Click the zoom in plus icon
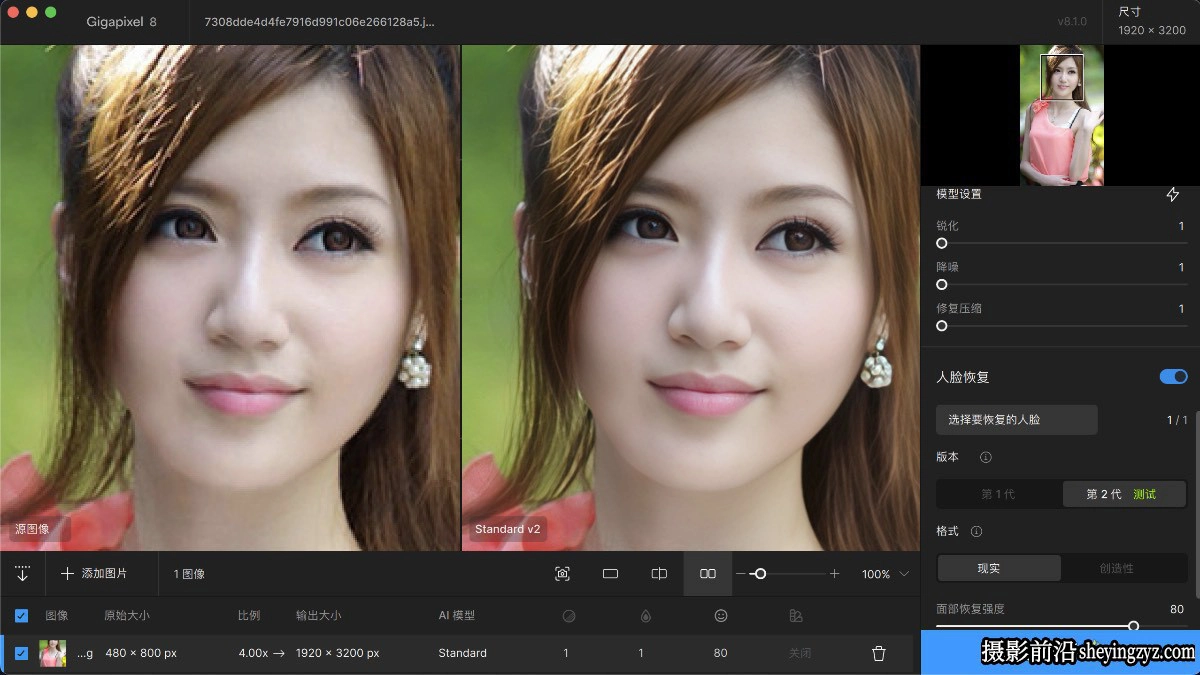Image resolution: width=1200 pixels, height=675 pixels. click(834, 574)
